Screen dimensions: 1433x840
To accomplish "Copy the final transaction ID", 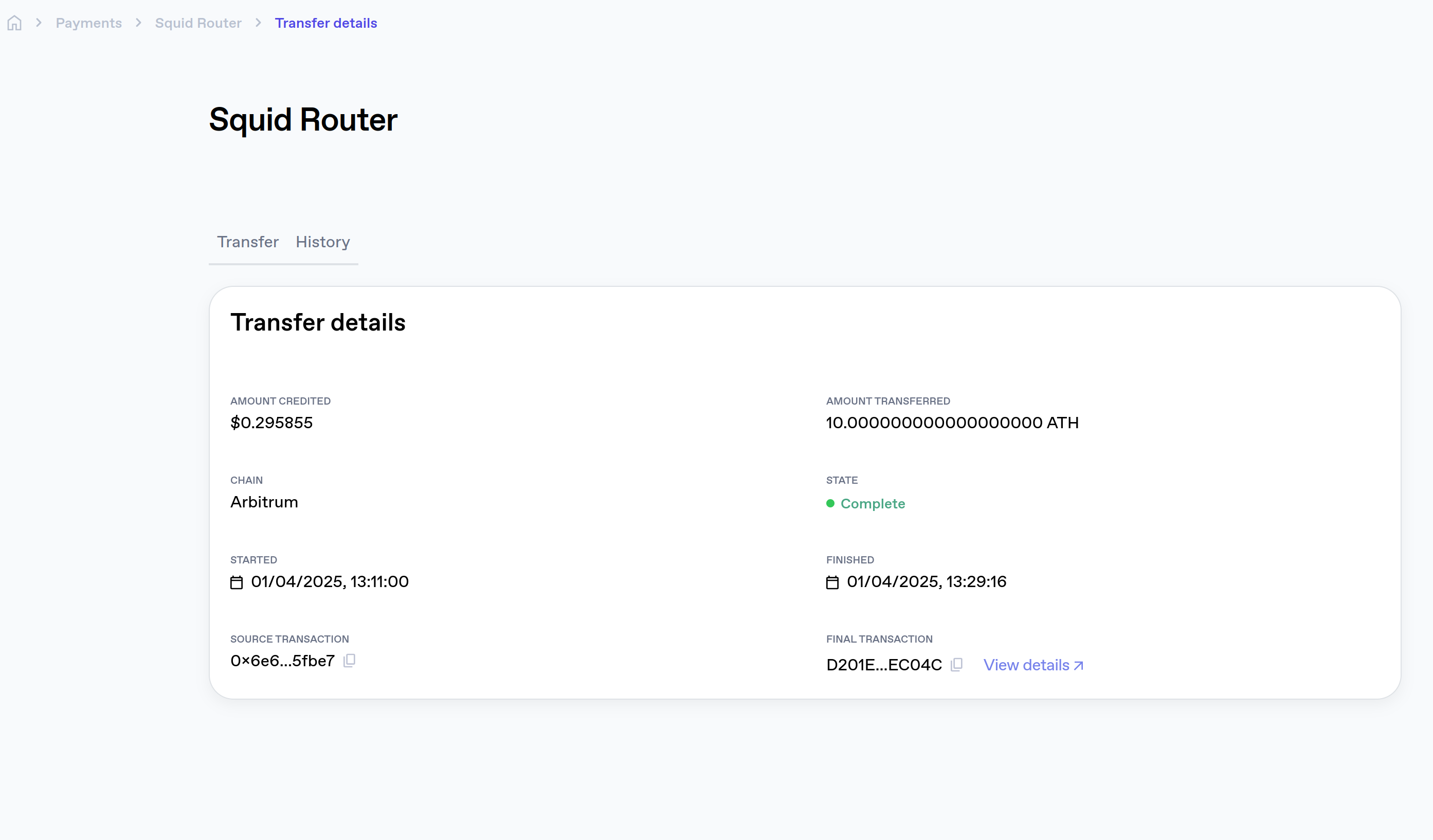I will 956,664.
